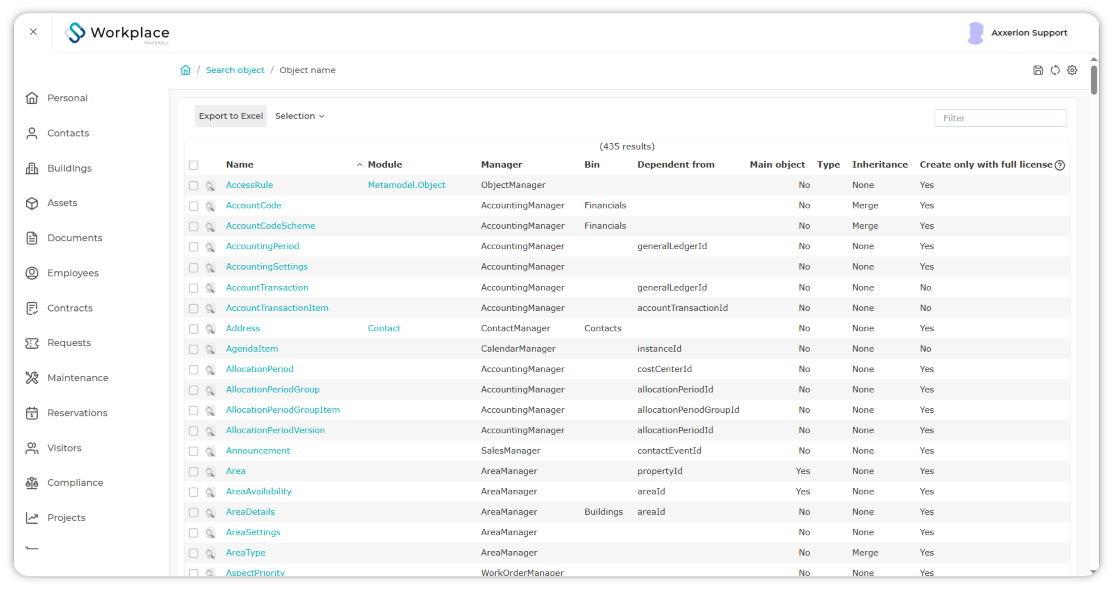This screenshot has height=589, width=1113.
Task: Open details magnifier for Area row
Action: point(210,472)
